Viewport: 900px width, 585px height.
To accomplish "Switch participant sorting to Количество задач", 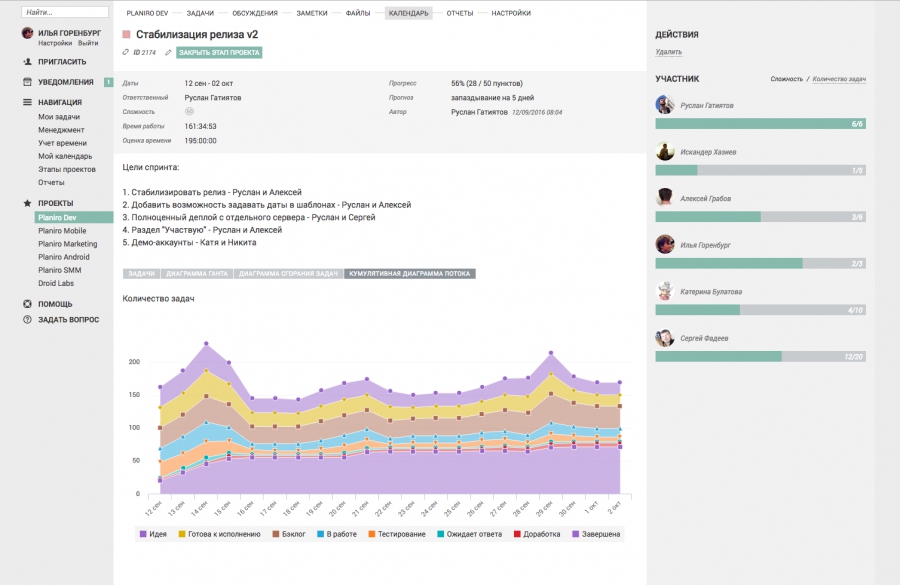I will [x=839, y=78].
